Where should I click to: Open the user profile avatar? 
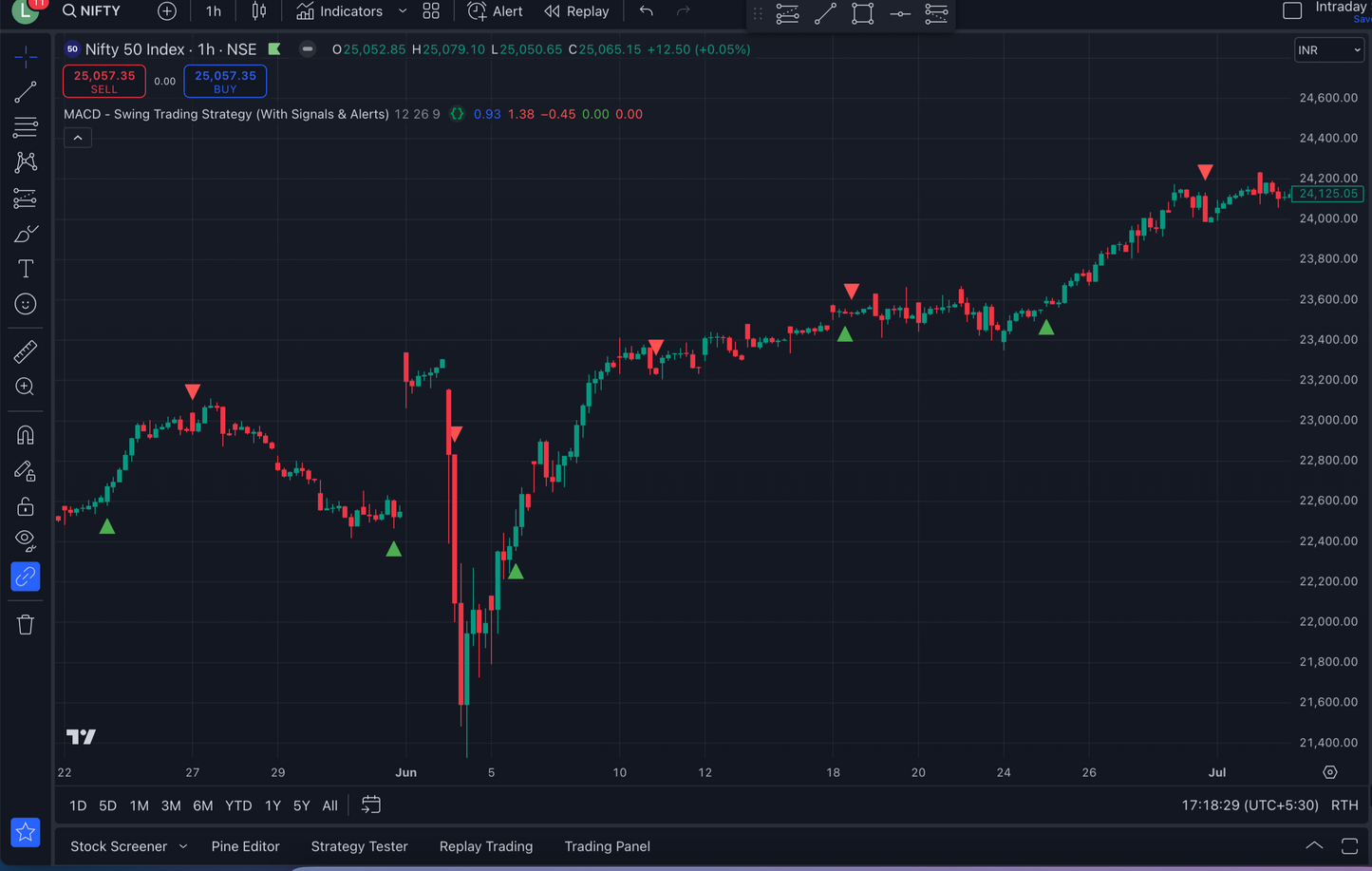click(25, 12)
